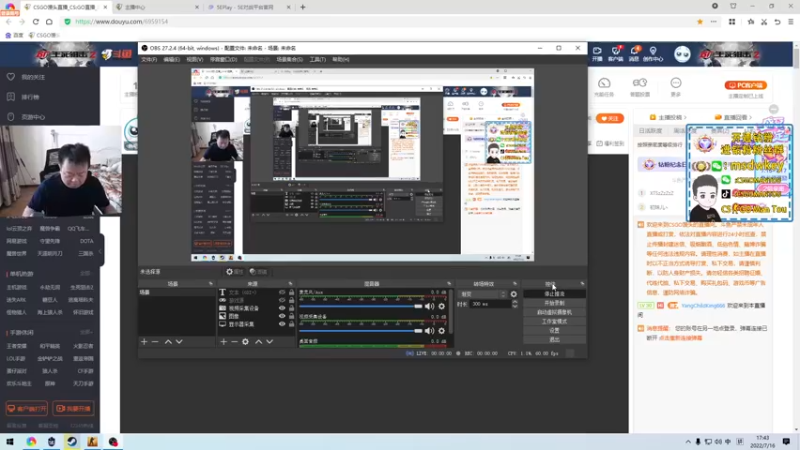
Task: Move scene up with the up arrow in Scenes panel
Action: coord(168,342)
